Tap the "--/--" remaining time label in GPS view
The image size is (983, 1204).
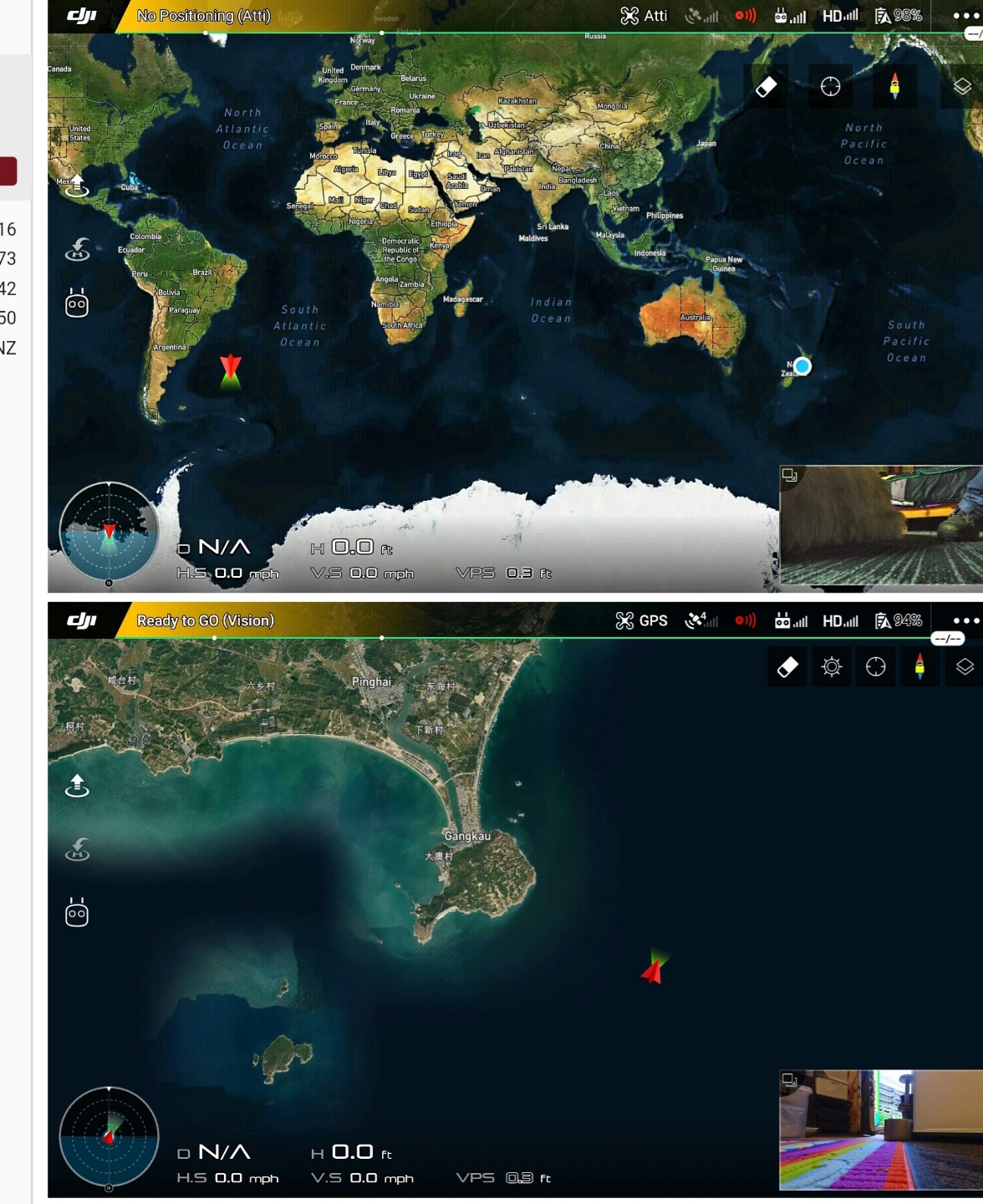[x=948, y=639]
